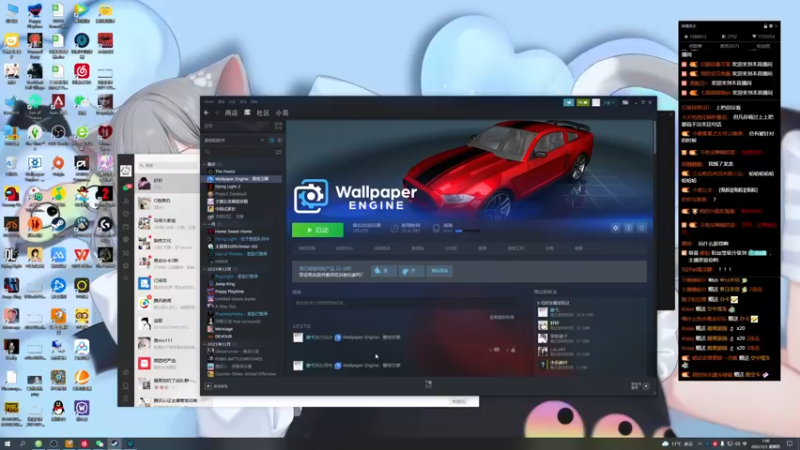The height and width of the screenshot is (450, 800).
Task: Select Dying Light 2 in library list
Action: point(227,187)
